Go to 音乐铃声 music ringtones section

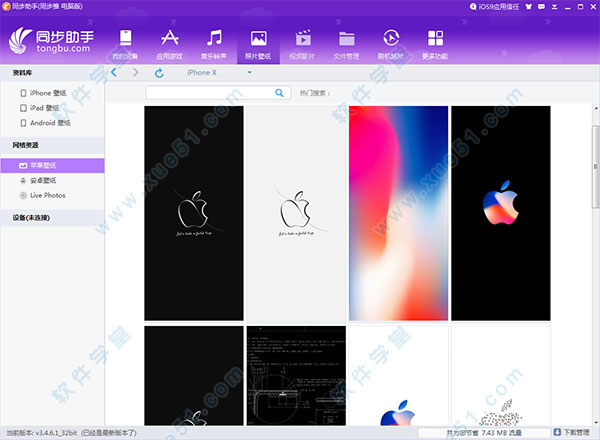click(215, 42)
